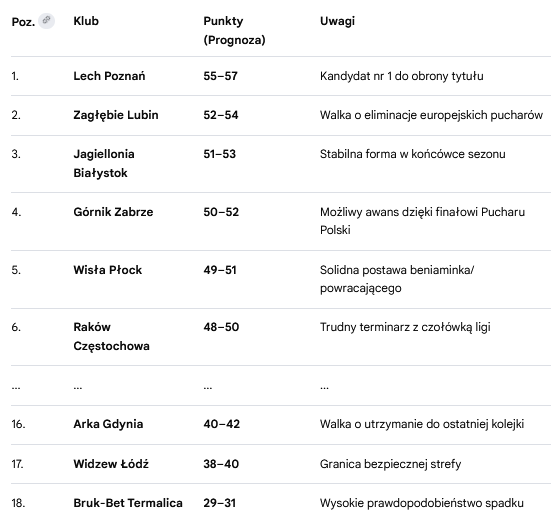The image size is (553, 527).
Task: Select Jagiellonia Białystok club cell
Action: click(104, 164)
